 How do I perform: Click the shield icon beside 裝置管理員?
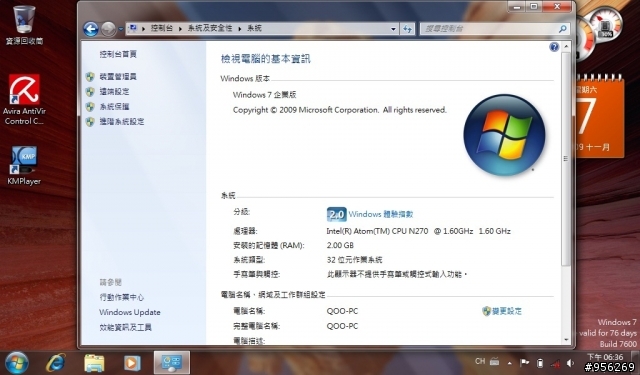[x=90, y=77]
